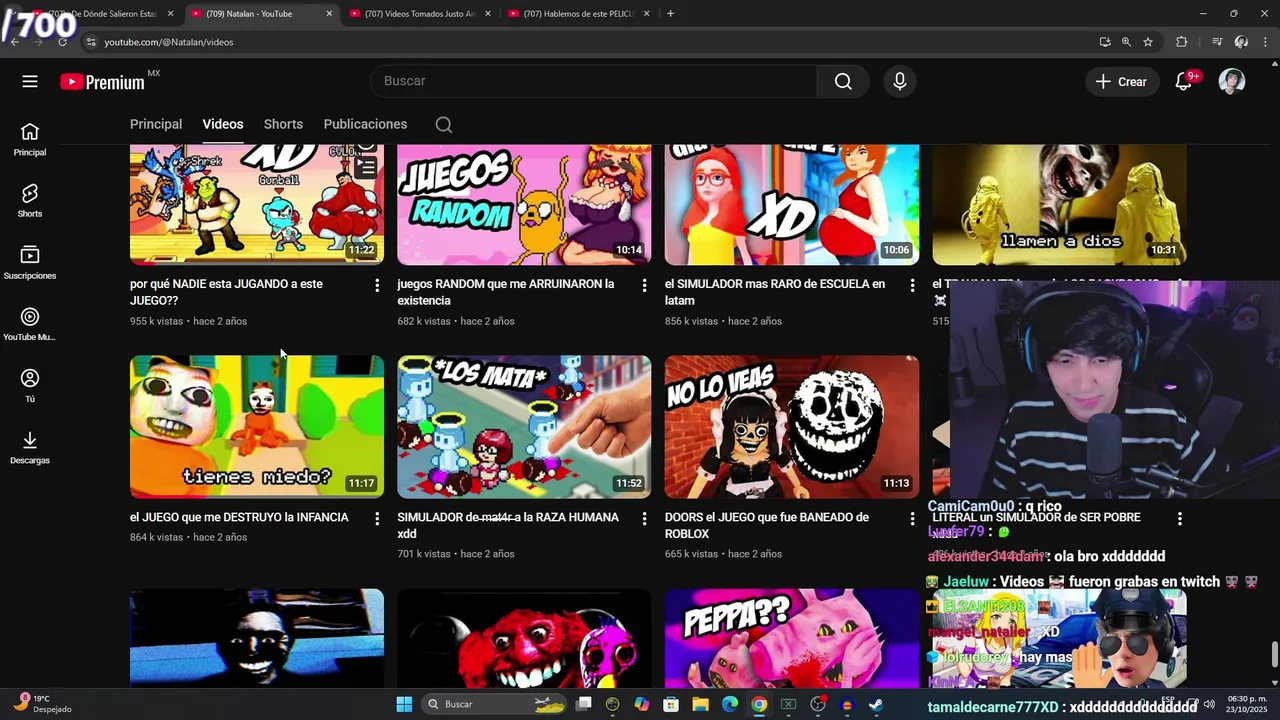Open options for 'por qué NADIE esta JUGANDO' video
Screen dimensions: 1280x720
click(377, 285)
